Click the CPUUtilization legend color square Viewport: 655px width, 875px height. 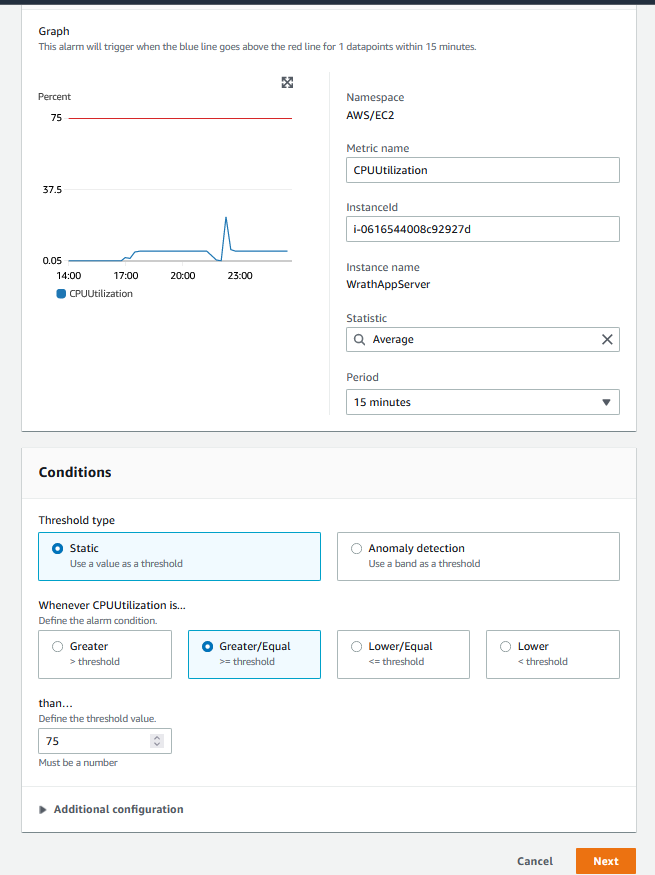tap(61, 294)
